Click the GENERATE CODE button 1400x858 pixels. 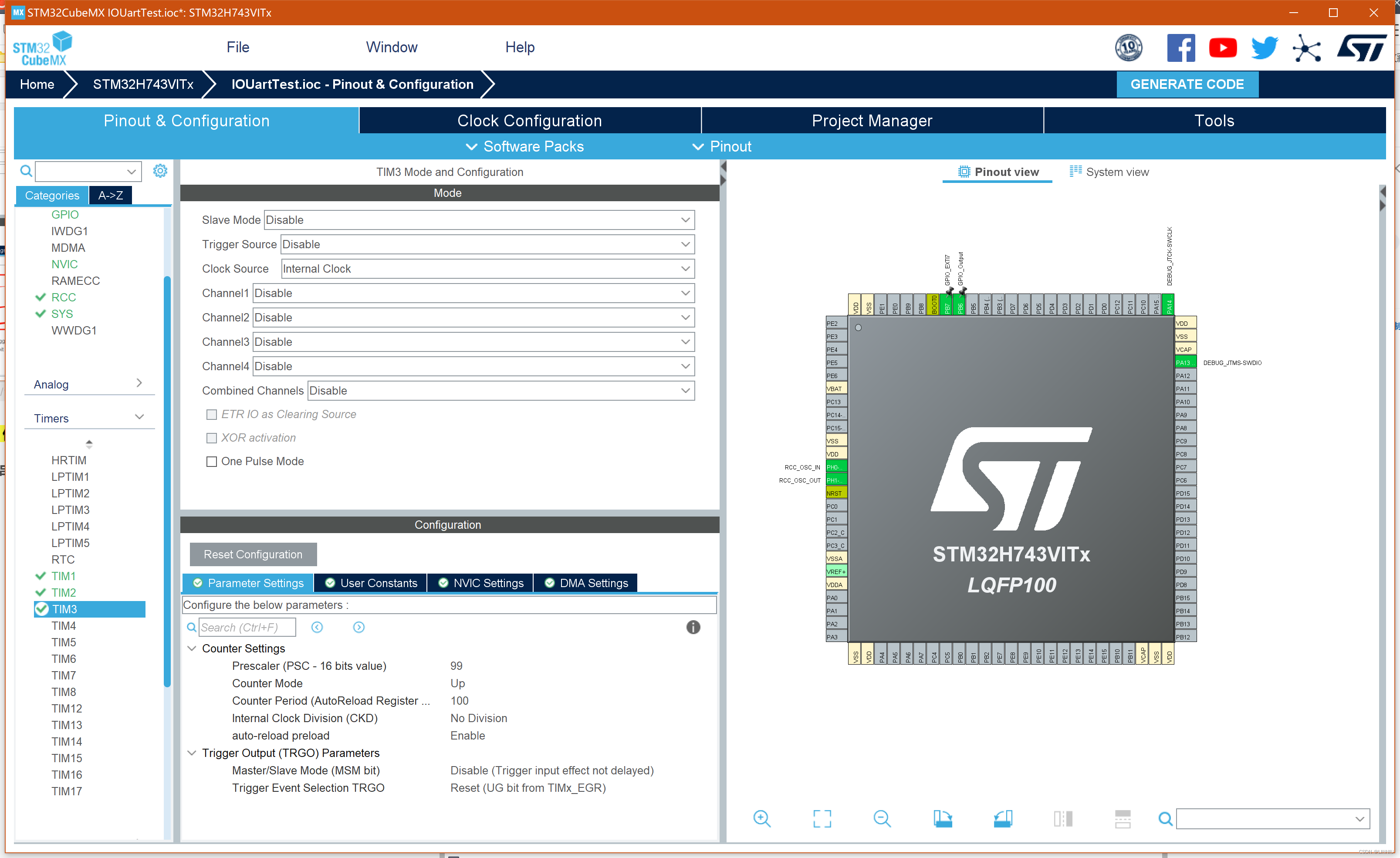(x=1187, y=84)
